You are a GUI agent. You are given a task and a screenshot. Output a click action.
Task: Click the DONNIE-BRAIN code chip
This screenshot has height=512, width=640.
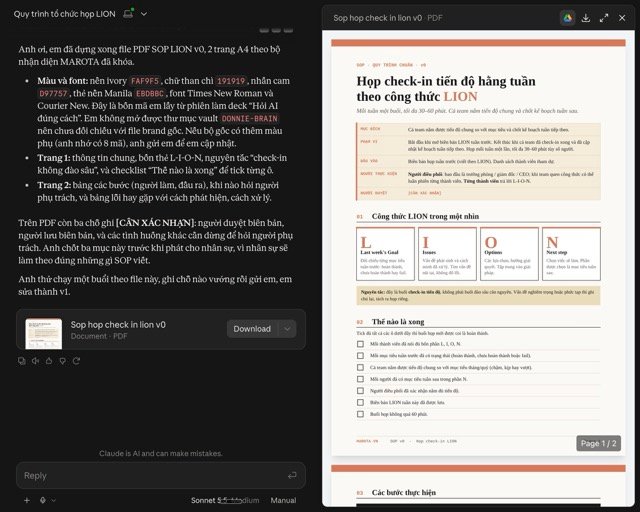(249, 118)
